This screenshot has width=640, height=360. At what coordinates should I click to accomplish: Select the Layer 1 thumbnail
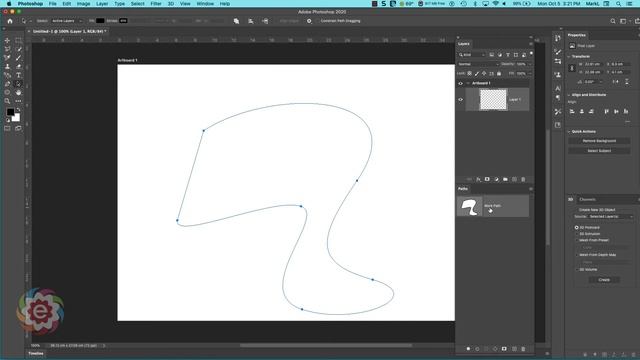[493, 100]
